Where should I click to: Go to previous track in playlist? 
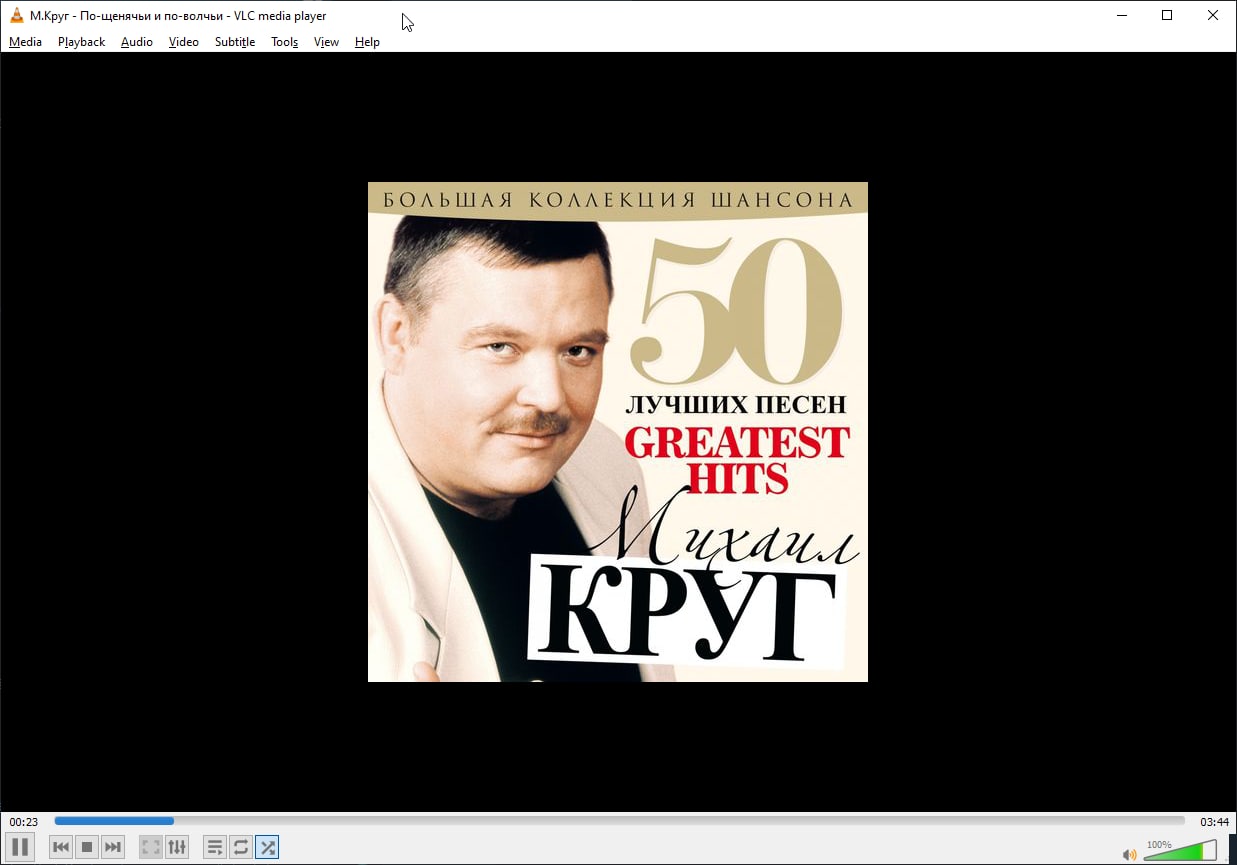61,847
